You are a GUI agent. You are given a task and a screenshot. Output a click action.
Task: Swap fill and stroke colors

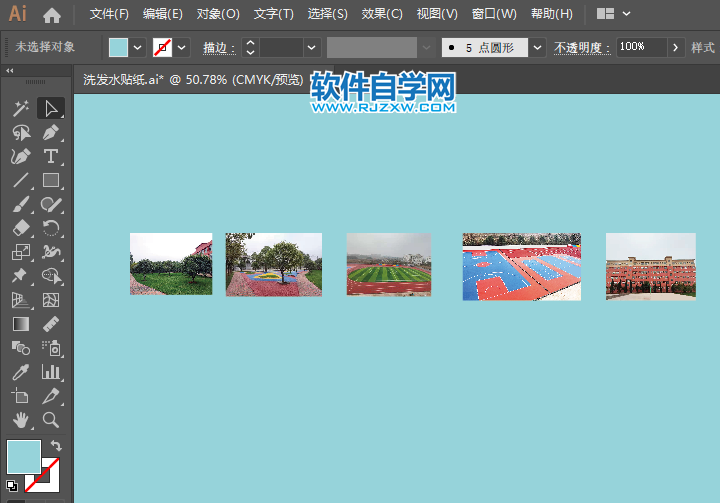(x=56, y=445)
